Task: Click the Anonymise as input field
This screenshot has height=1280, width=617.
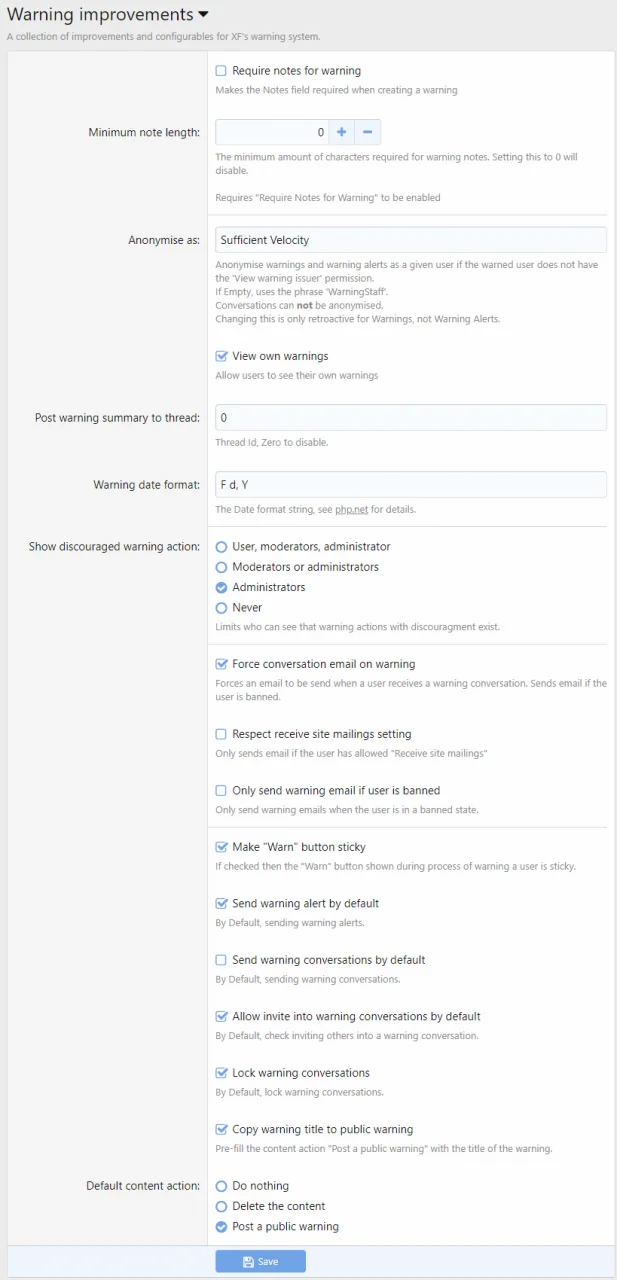Action: click(x=410, y=239)
